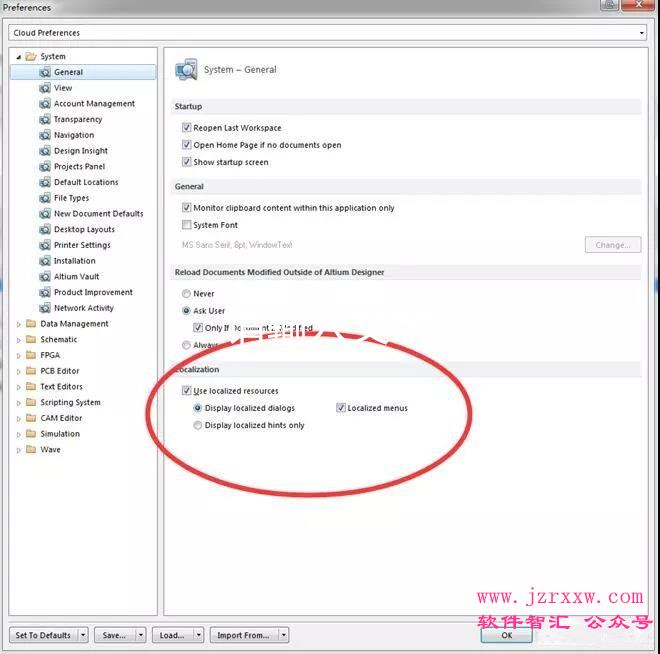Toggle Monitor clipboard content checkbox
This screenshot has width=660, height=654.
pos(186,207)
